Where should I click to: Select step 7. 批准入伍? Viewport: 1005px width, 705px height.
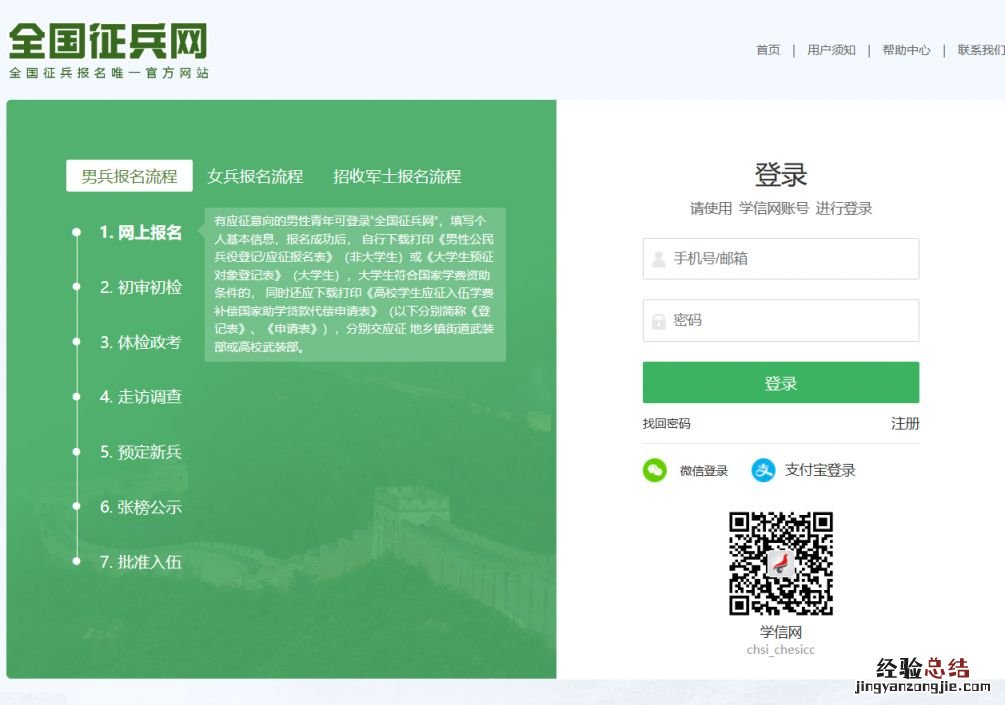[x=140, y=562]
